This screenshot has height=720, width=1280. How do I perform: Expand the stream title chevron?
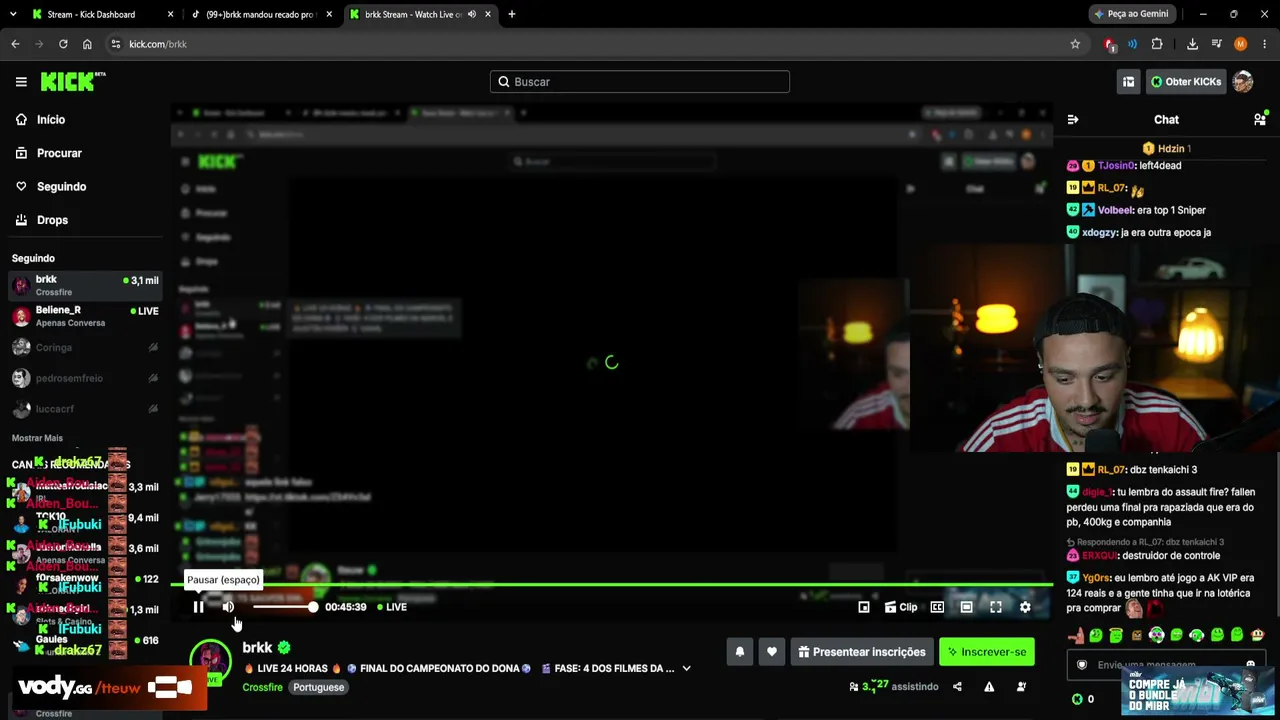pyautogui.click(x=686, y=668)
